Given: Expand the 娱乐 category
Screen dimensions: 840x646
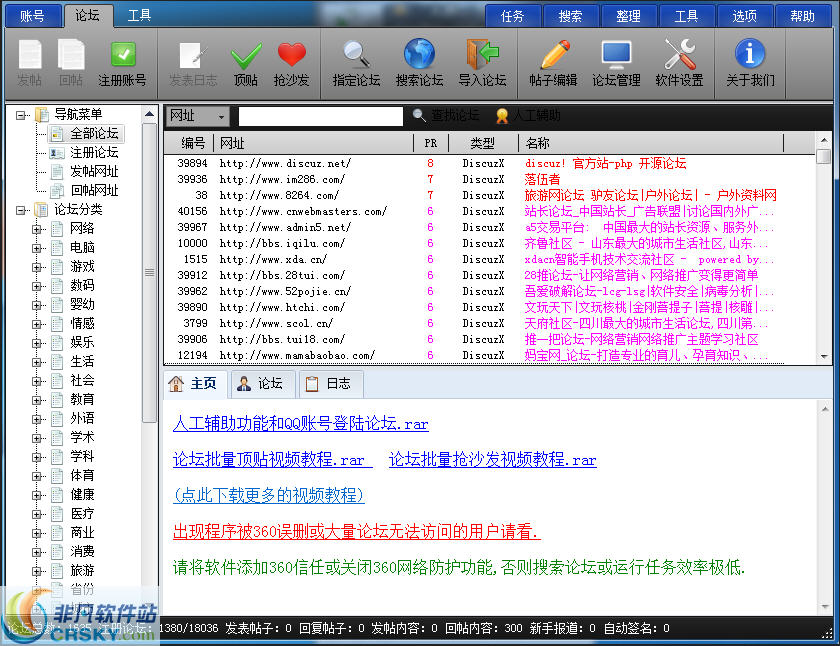Looking at the screenshot, I should coord(36,343).
